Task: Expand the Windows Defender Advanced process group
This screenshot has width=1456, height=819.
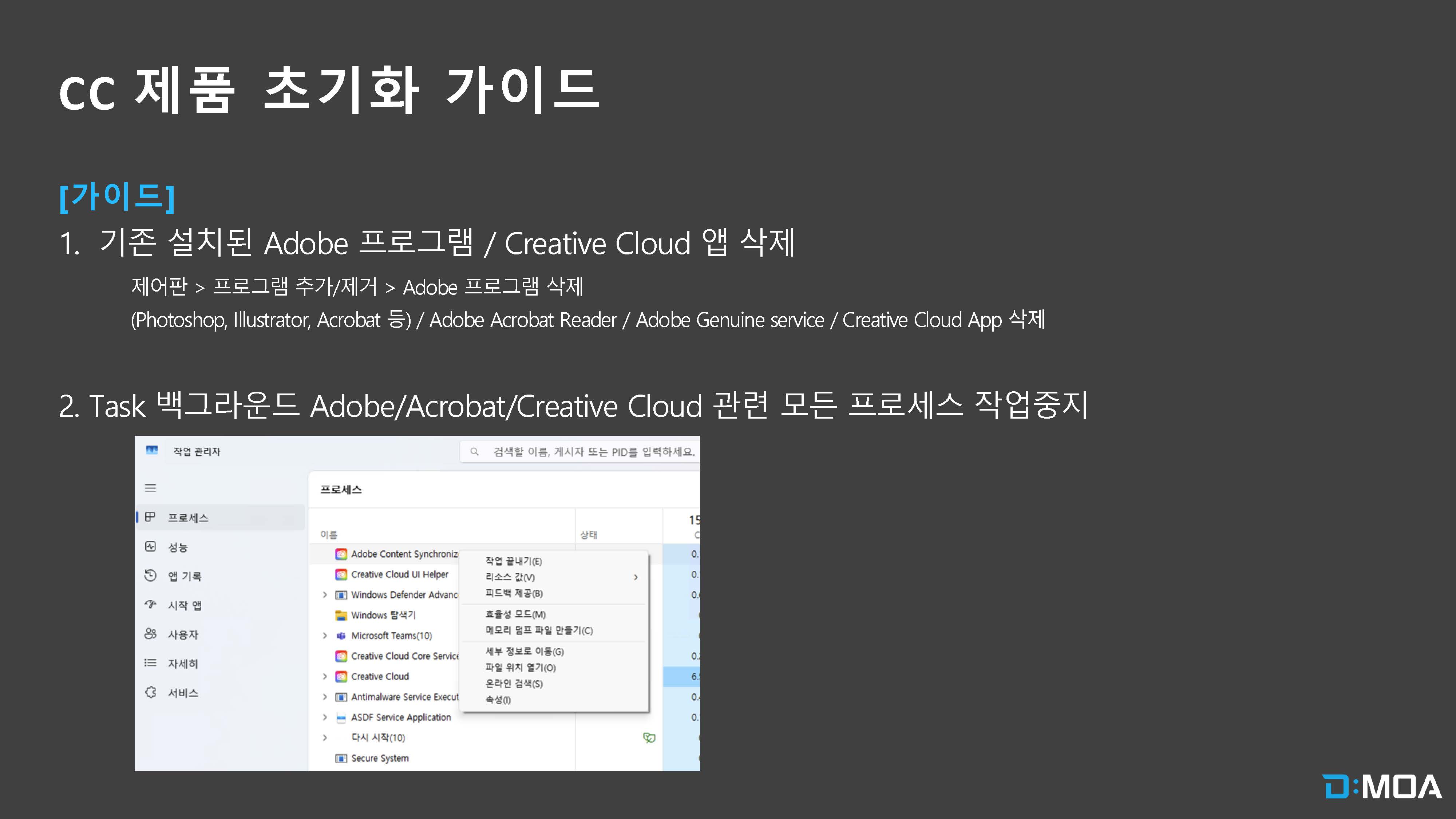Action: (x=325, y=595)
